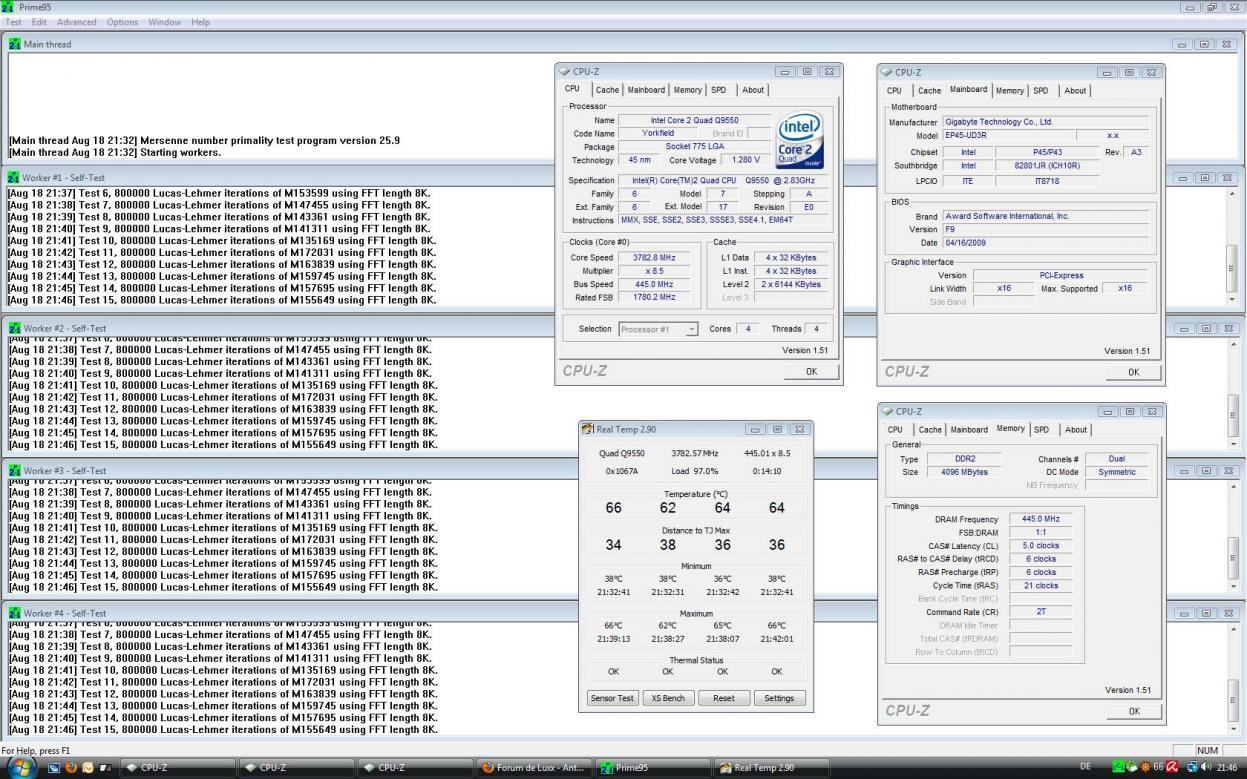Image resolution: width=1247 pixels, height=779 pixels.
Task: Switch to Prime95 taskbar button
Action: click(654, 768)
